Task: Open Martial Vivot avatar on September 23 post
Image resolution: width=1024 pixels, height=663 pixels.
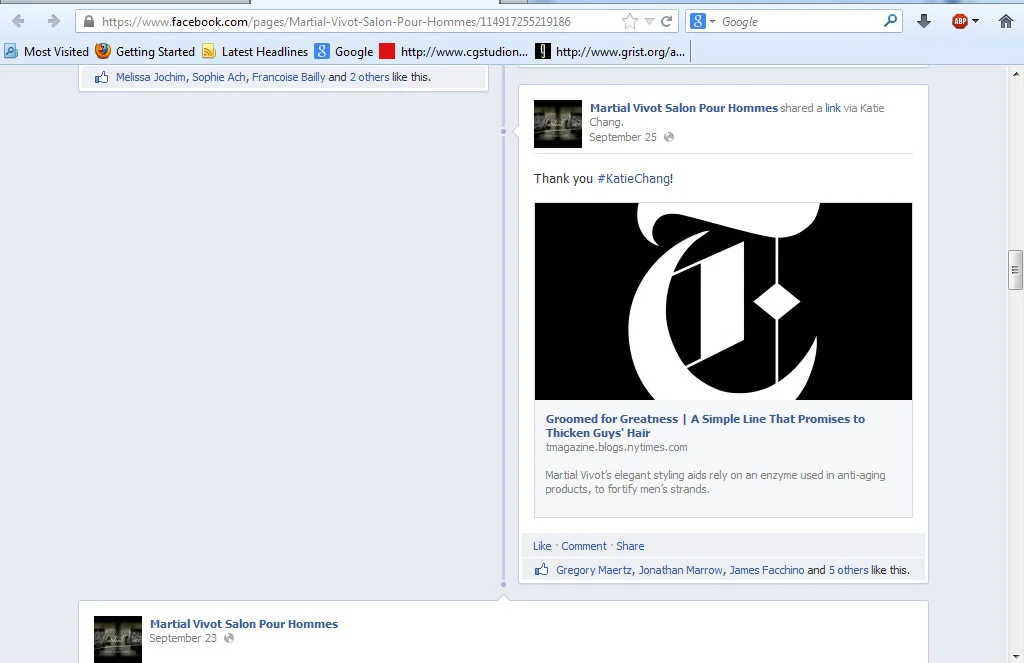Action: click(x=118, y=639)
